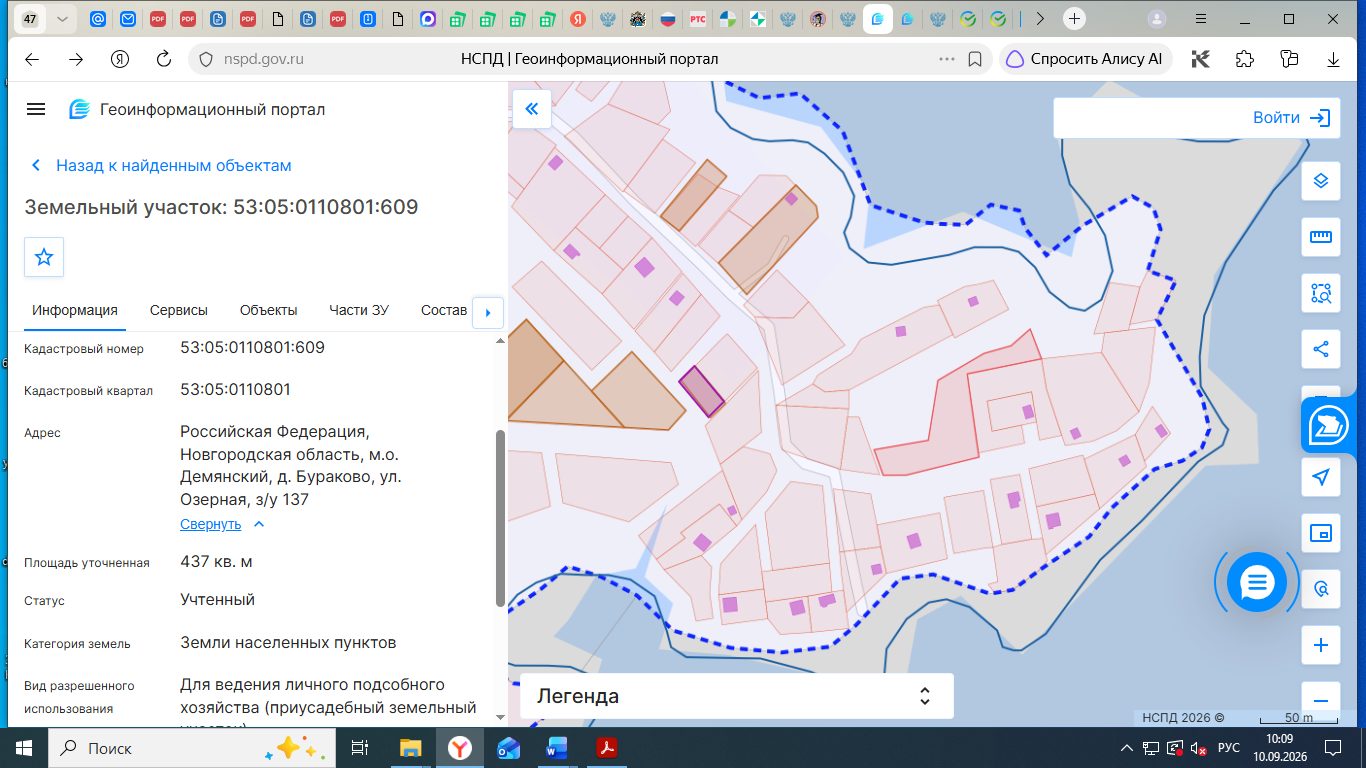Activate the ruler measurement tool
This screenshot has height=768, width=1366.
coord(1320,237)
